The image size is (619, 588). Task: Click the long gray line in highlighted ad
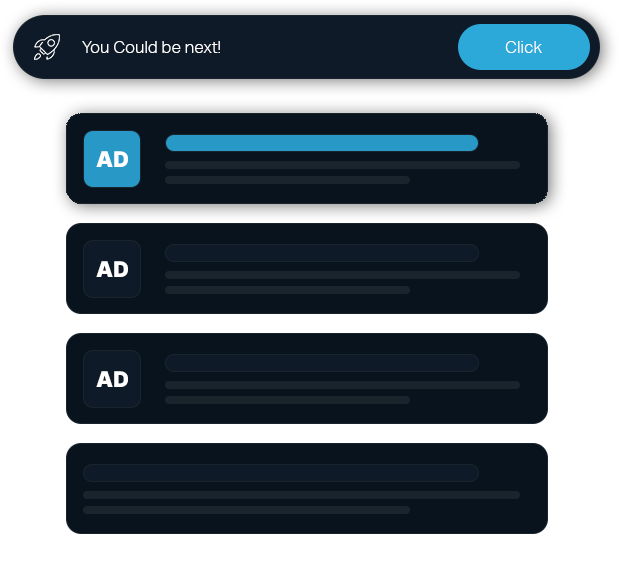[x=342, y=165]
